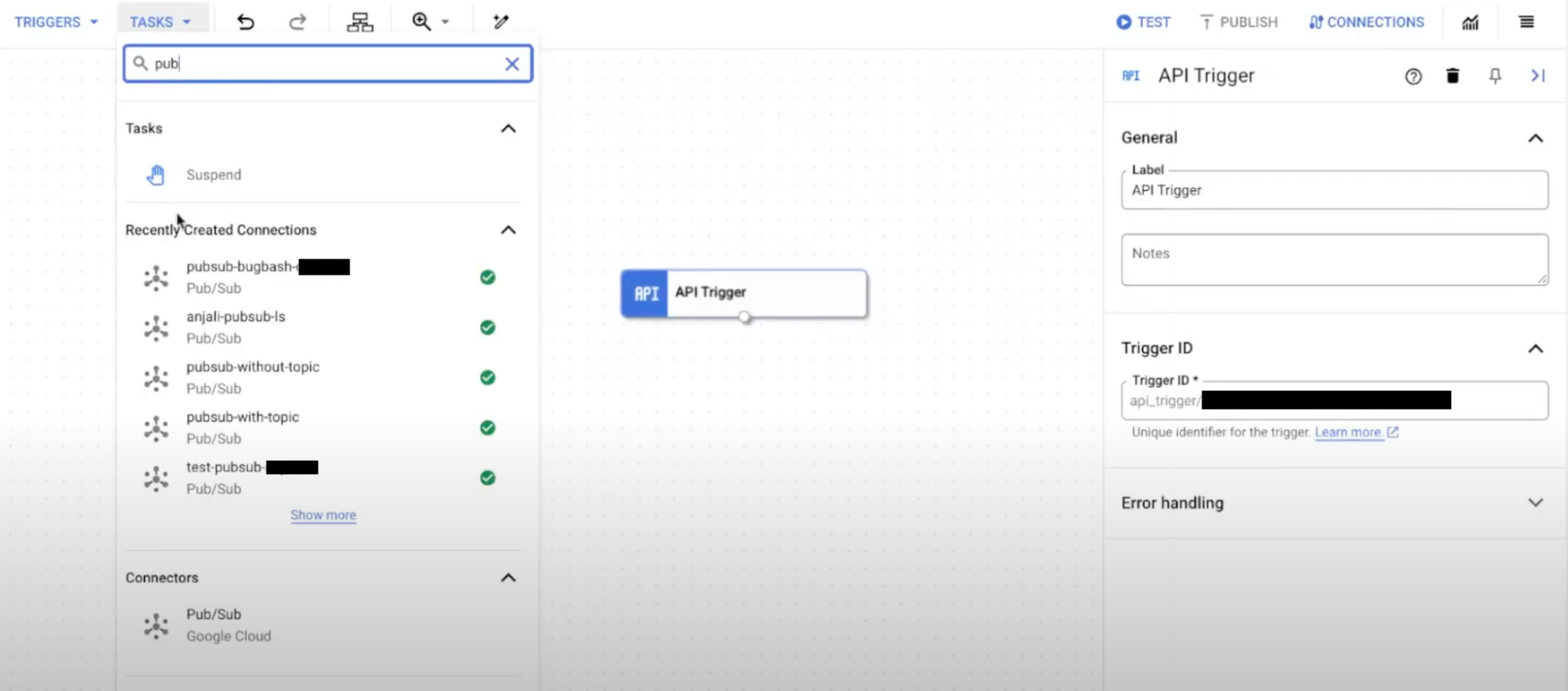Collapse the Connectors section
Image resolution: width=1568 pixels, height=691 pixels.
(x=508, y=578)
